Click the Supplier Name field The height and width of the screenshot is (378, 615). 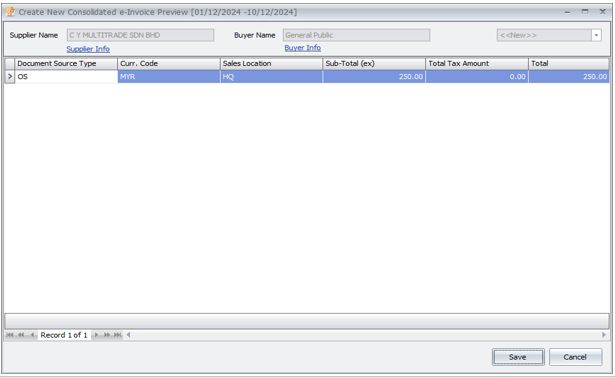click(140, 35)
